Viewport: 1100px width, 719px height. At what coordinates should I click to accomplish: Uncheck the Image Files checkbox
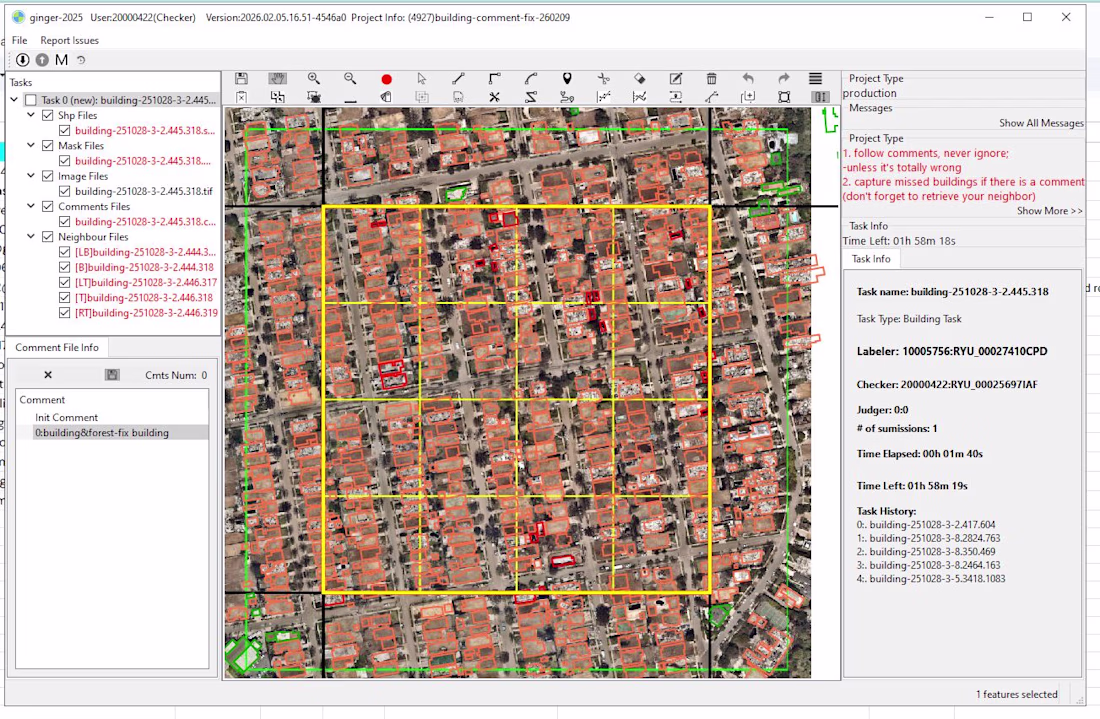48,176
